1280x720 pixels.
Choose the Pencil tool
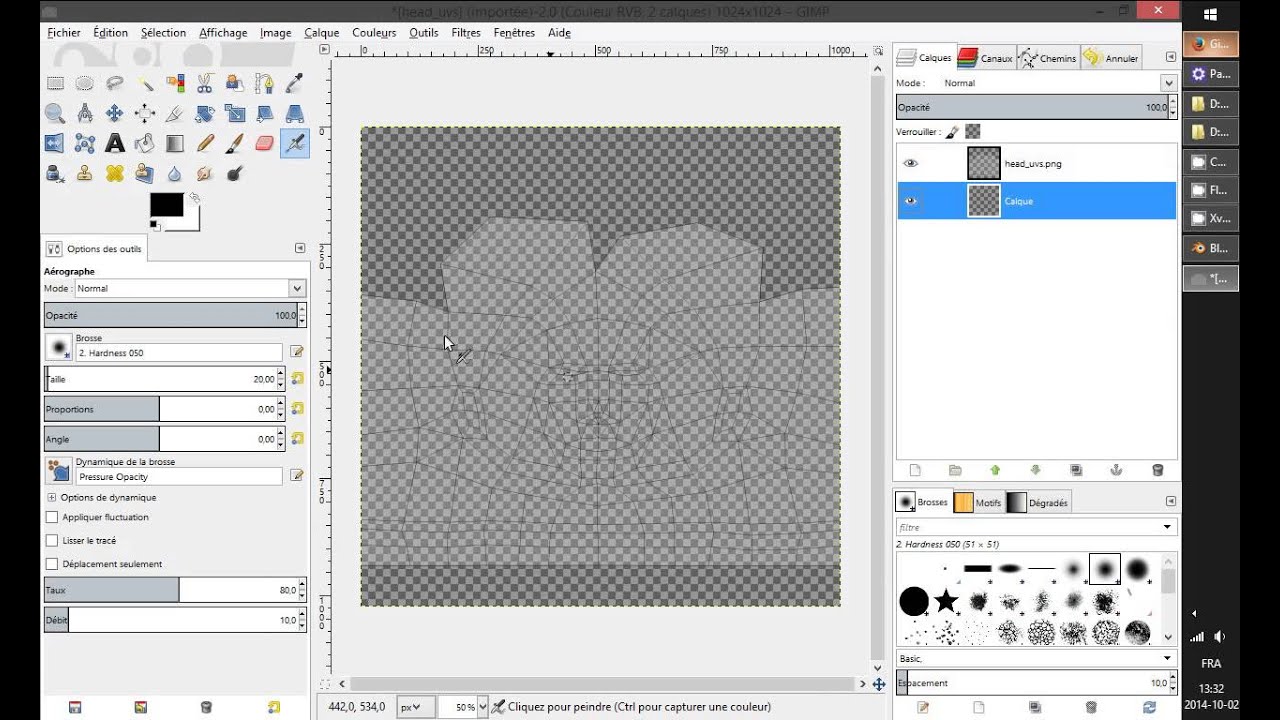coord(204,143)
